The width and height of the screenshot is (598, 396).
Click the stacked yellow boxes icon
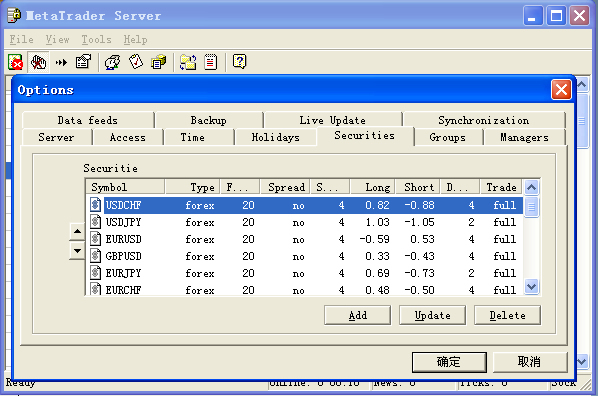click(x=158, y=62)
